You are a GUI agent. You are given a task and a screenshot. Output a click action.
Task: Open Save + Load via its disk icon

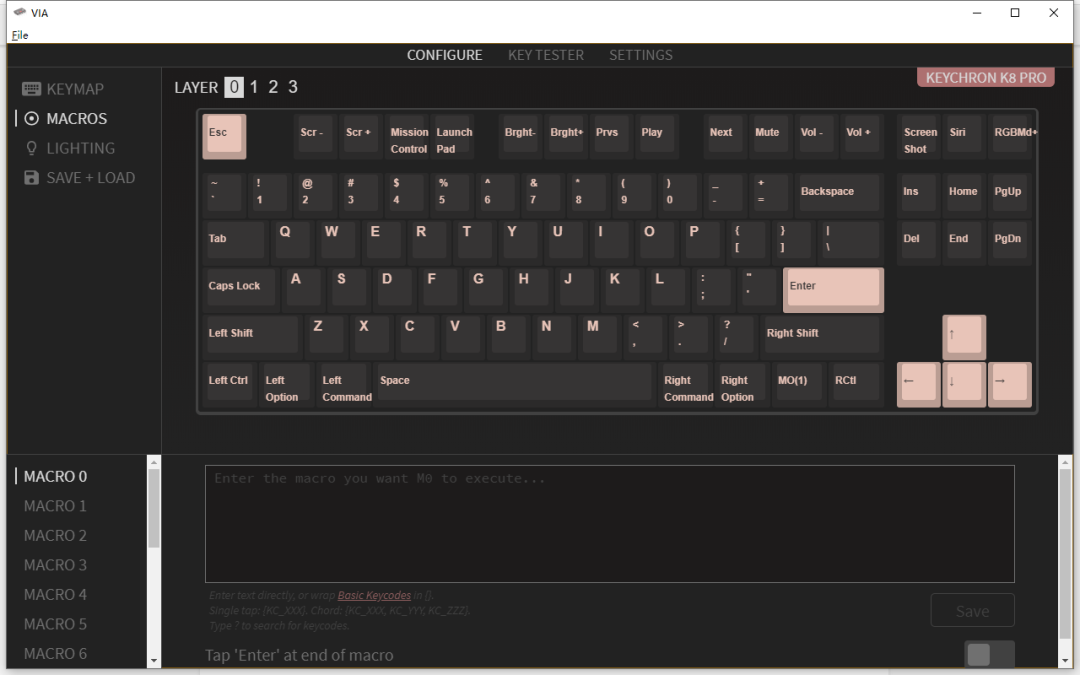[31, 178]
